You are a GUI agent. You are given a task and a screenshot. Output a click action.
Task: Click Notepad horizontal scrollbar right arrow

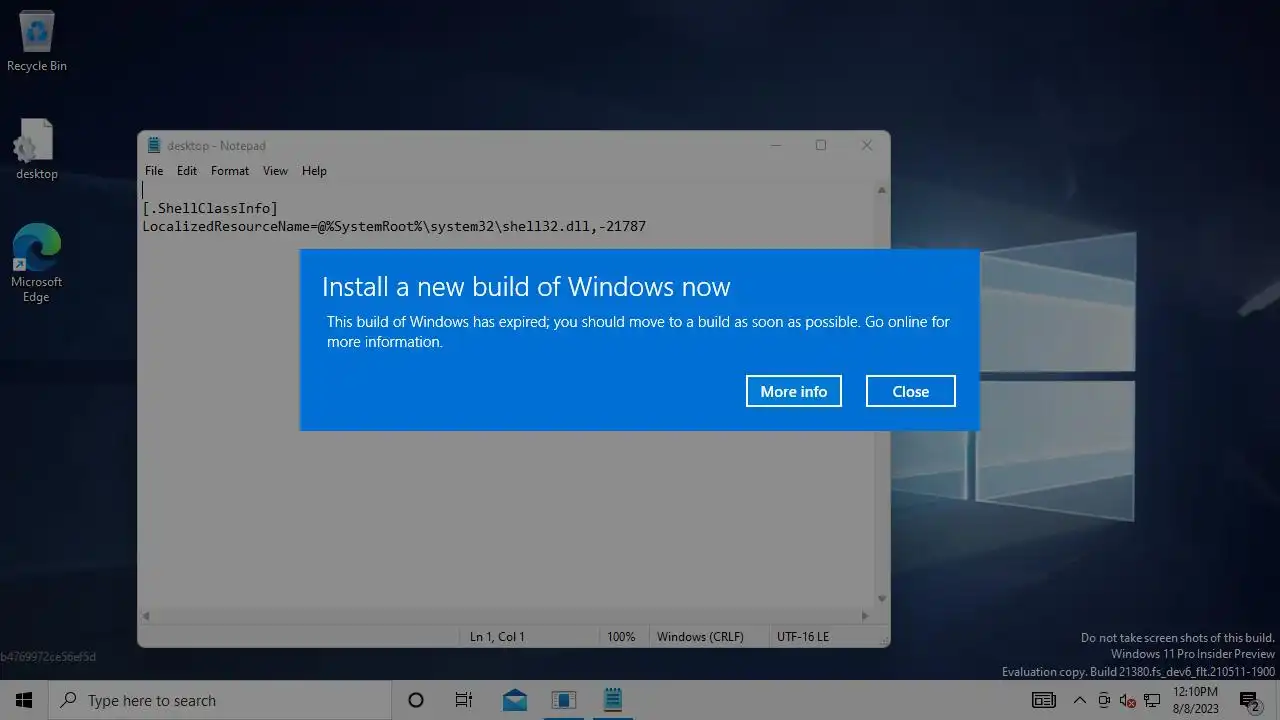pyautogui.click(x=866, y=616)
